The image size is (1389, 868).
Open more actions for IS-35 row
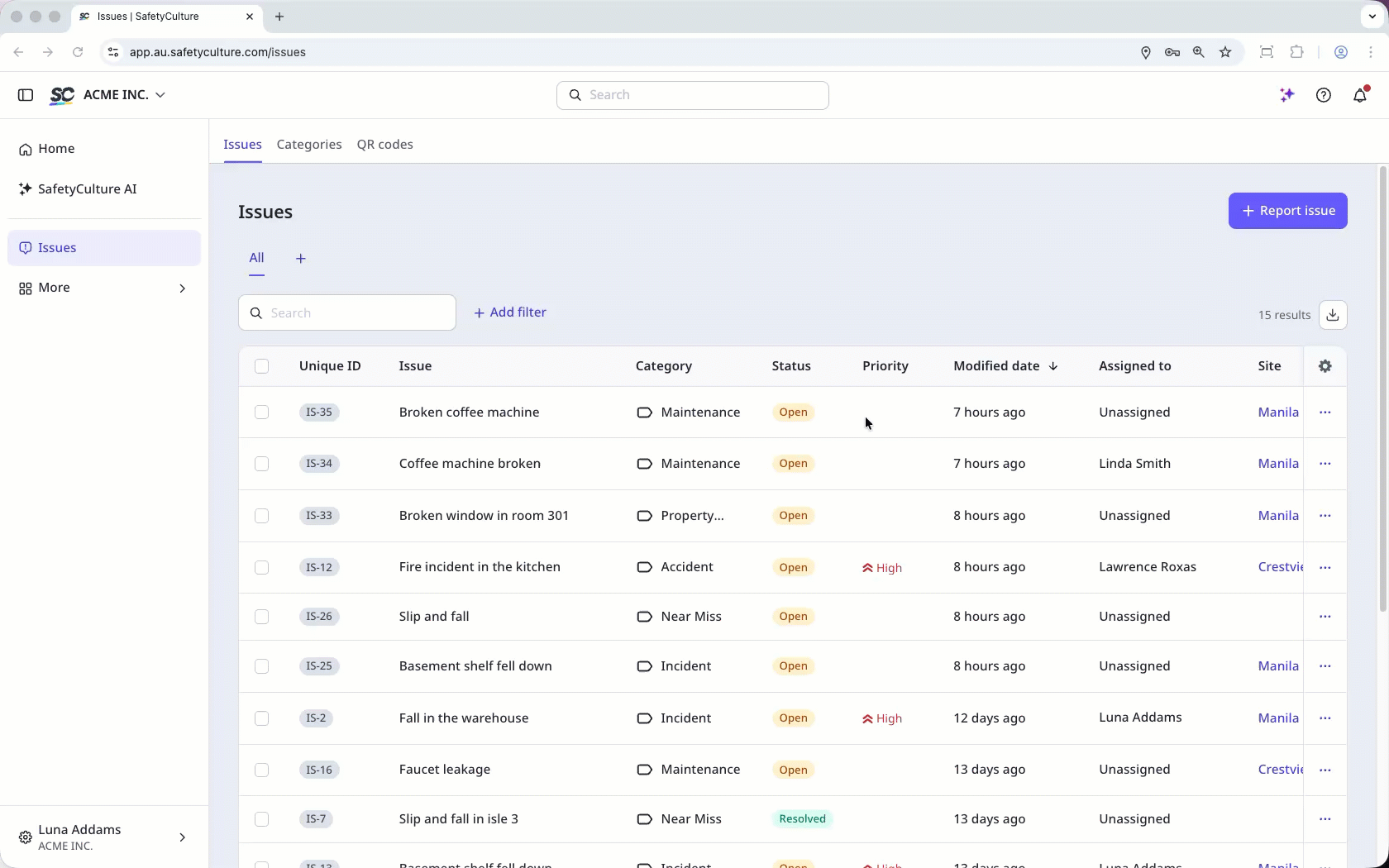pos(1325,413)
